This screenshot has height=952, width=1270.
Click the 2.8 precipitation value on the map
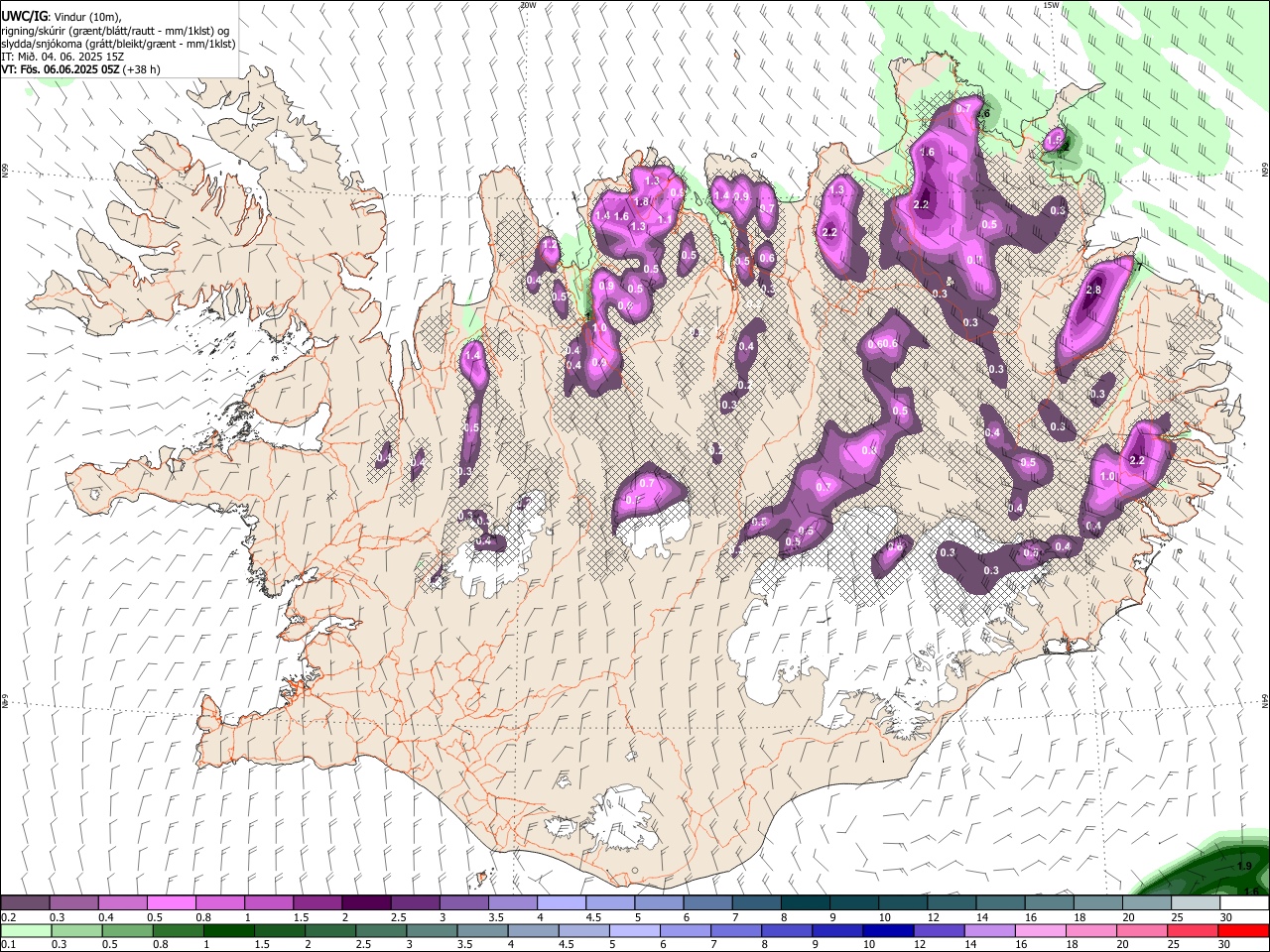tap(1093, 290)
